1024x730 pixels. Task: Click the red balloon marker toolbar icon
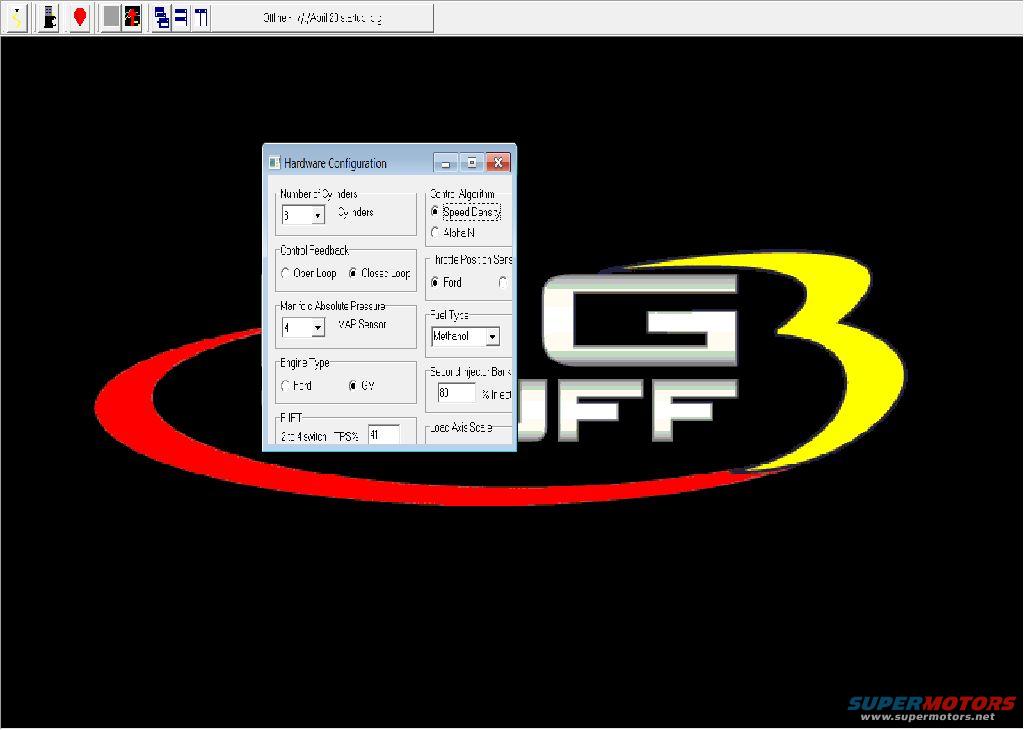(80, 18)
